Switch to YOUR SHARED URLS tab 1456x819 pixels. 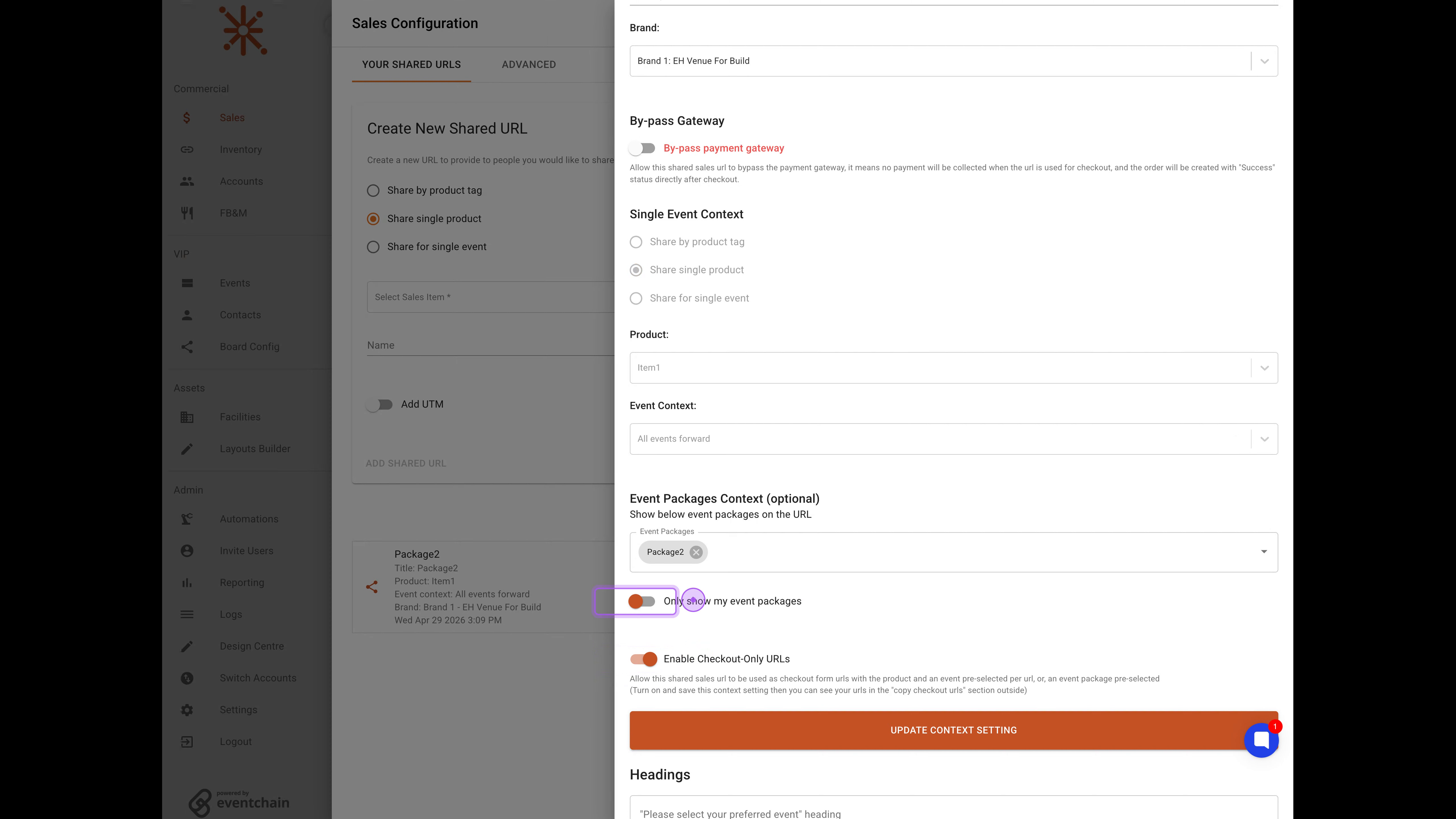pos(411,65)
